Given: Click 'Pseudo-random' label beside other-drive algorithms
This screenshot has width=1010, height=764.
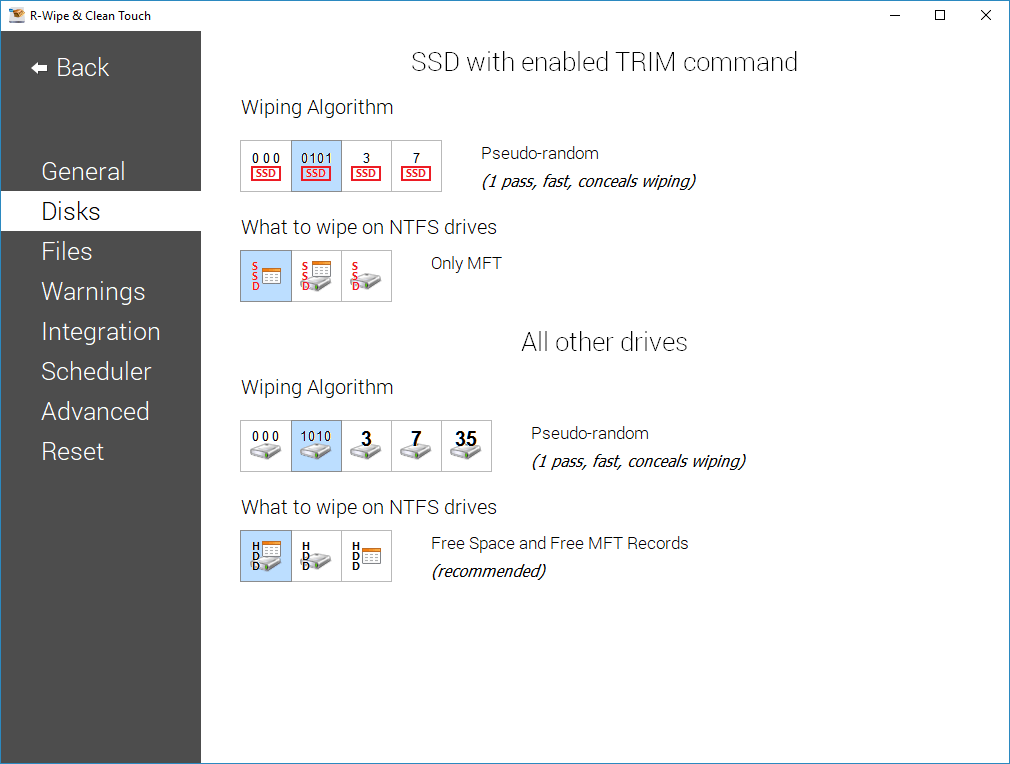Looking at the screenshot, I should pyautogui.click(x=589, y=434).
